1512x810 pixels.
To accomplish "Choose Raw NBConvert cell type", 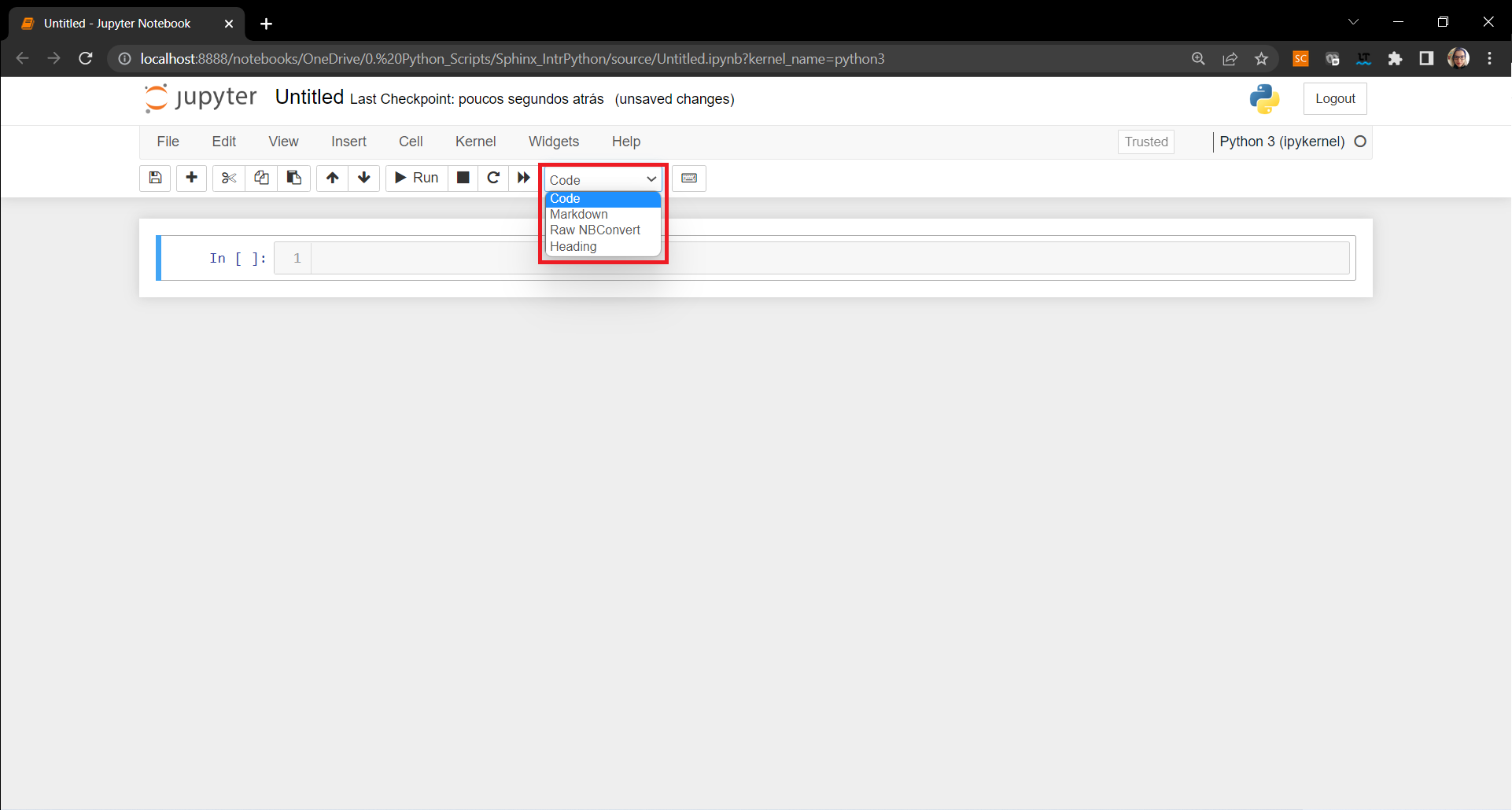I will click(x=603, y=230).
